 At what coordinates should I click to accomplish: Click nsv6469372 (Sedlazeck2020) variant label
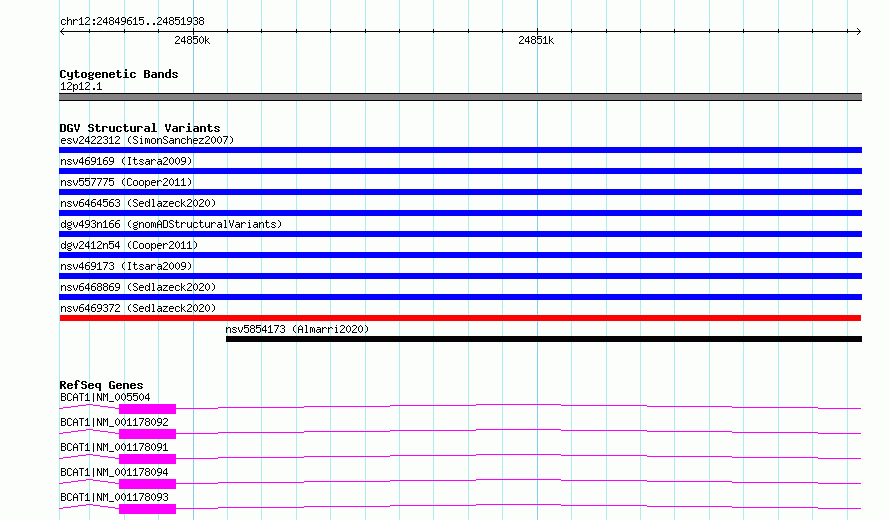point(138,308)
